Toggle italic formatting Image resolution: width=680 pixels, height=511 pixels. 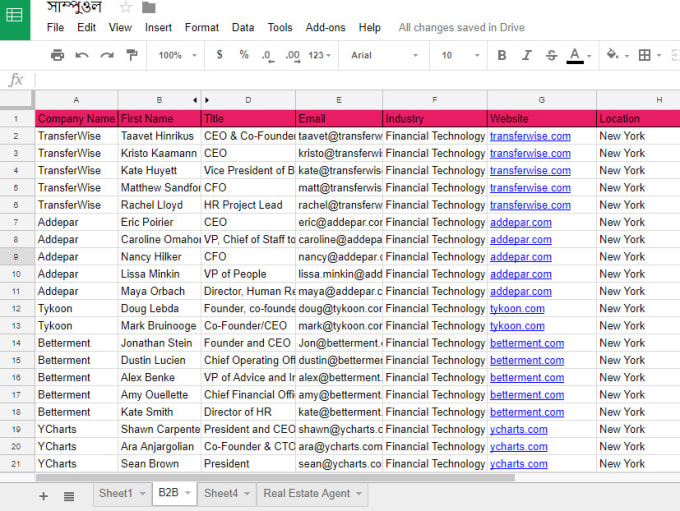pyautogui.click(x=526, y=55)
